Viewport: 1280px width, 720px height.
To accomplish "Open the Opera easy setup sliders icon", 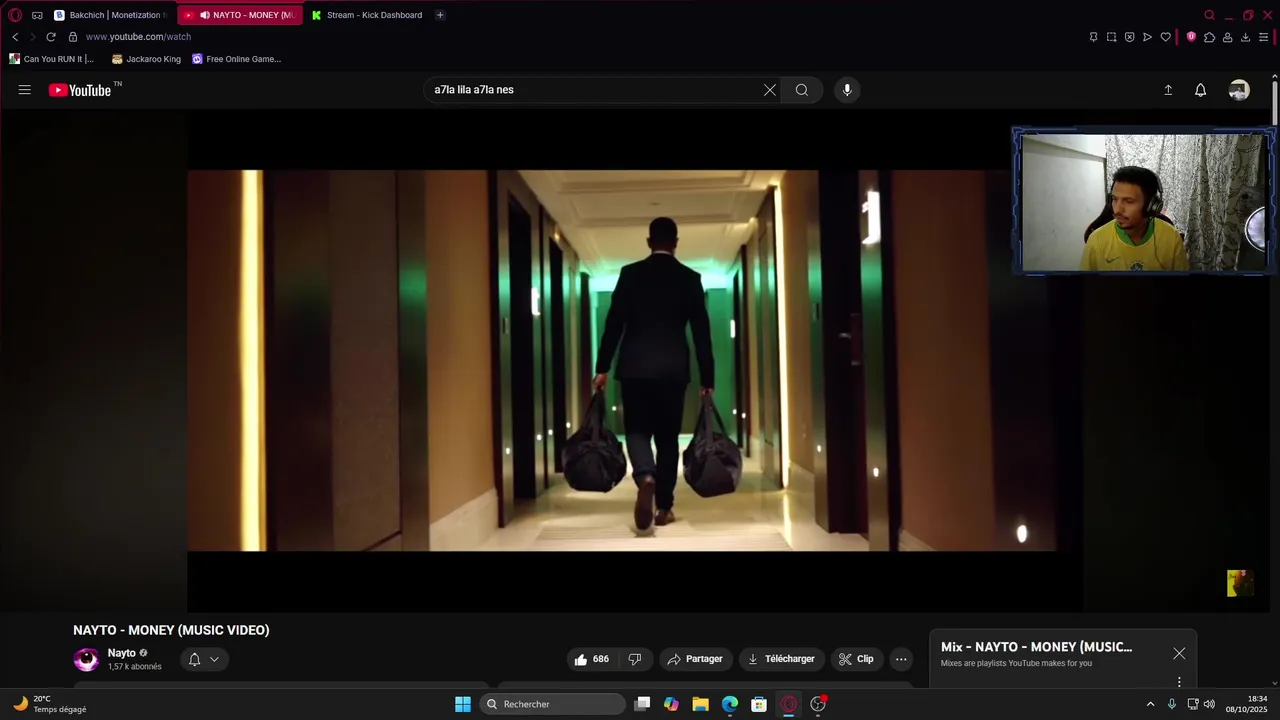I will [x=1263, y=37].
